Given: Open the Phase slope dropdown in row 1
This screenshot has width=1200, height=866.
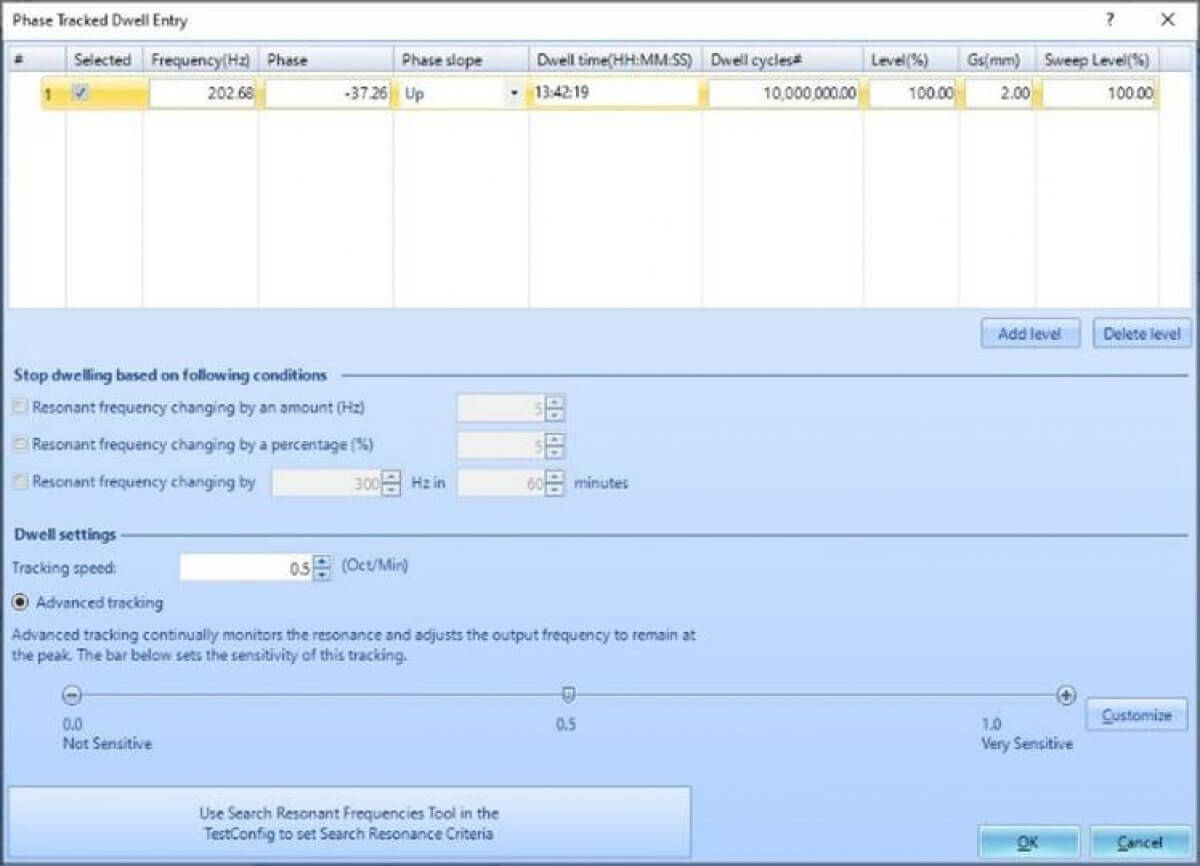Looking at the screenshot, I should point(514,94).
